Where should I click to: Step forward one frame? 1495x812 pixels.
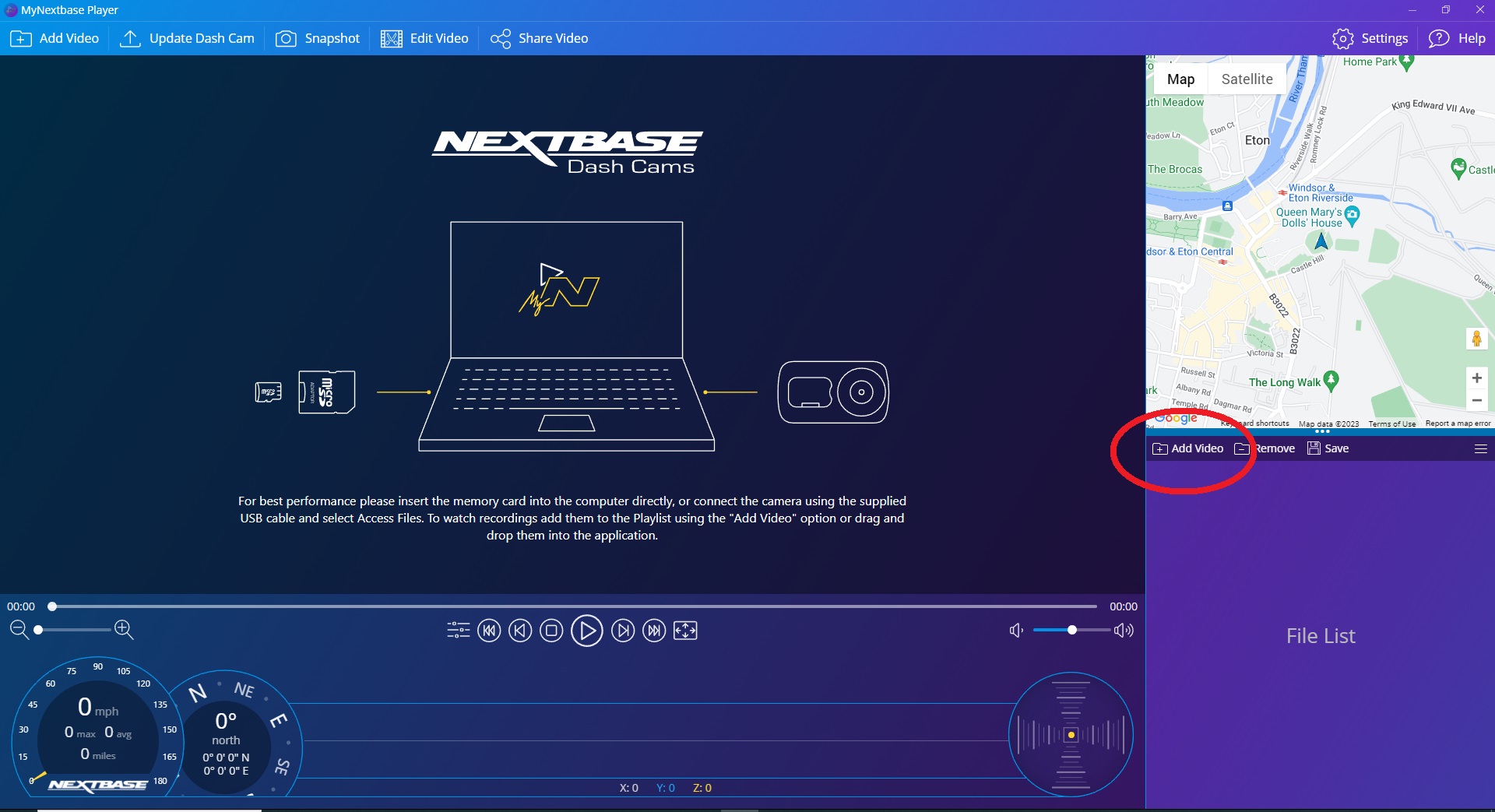[623, 631]
